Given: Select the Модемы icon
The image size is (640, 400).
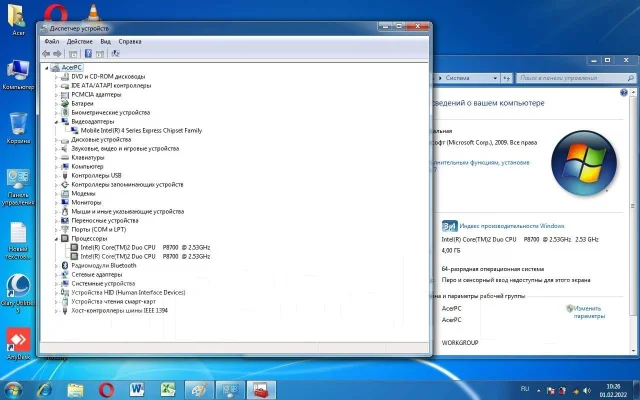Looking at the screenshot, I should [64, 193].
